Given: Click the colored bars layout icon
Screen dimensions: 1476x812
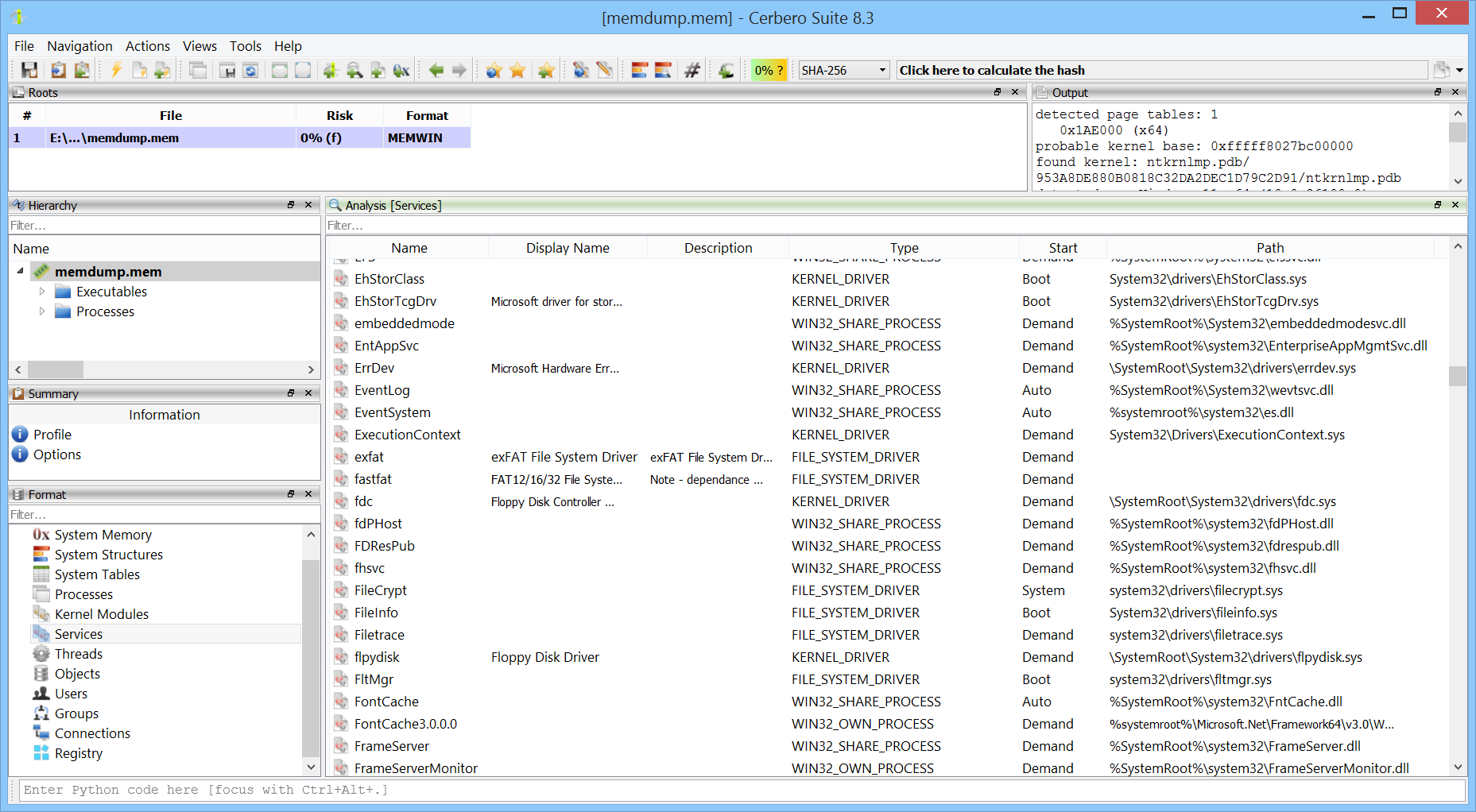Looking at the screenshot, I should pyautogui.click(x=640, y=70).
